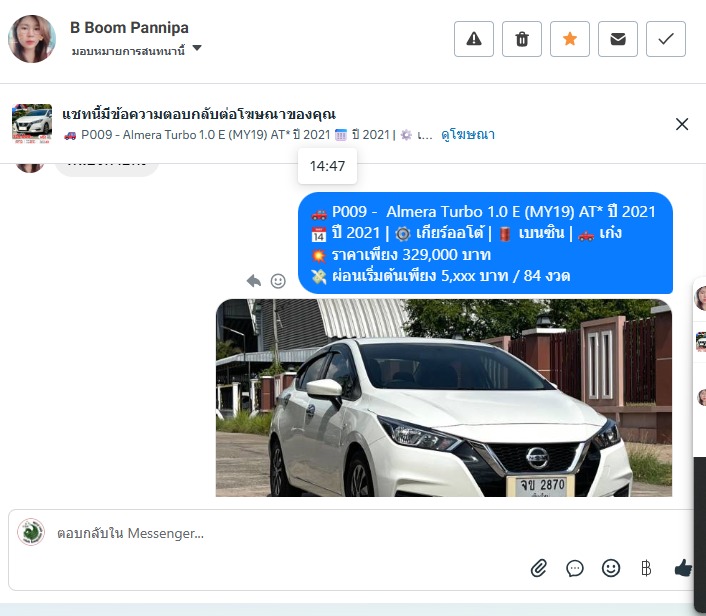Open the มอบหมายการสนทนานี้ assignment dropdown

click(x=136, y=50)
